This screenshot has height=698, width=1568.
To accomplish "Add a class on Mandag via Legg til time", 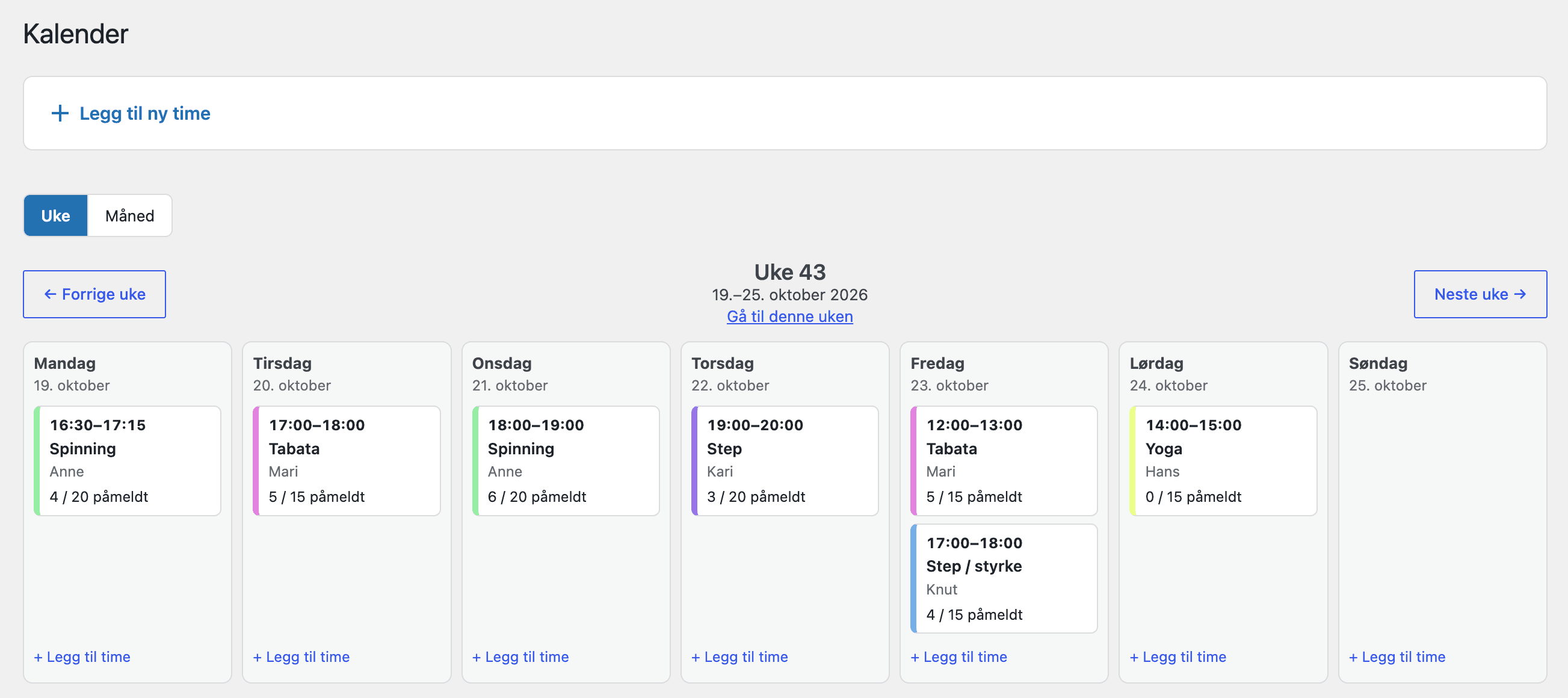I will [82, 656].
